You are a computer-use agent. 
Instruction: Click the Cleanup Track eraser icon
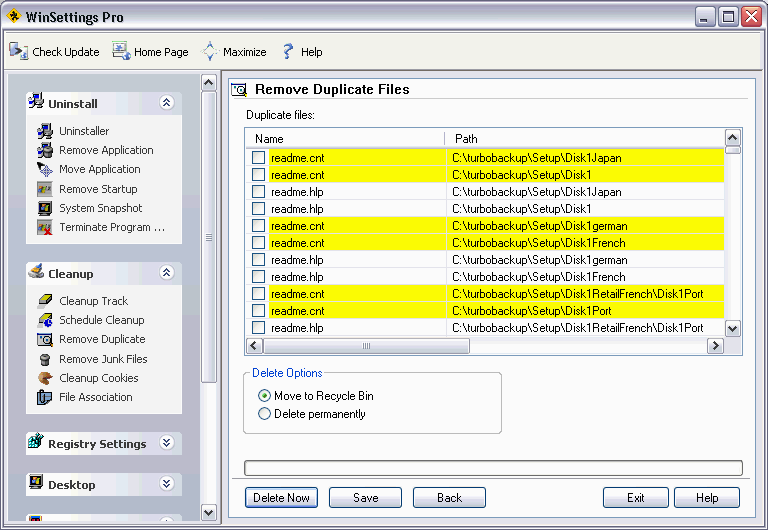coord(45,300)
